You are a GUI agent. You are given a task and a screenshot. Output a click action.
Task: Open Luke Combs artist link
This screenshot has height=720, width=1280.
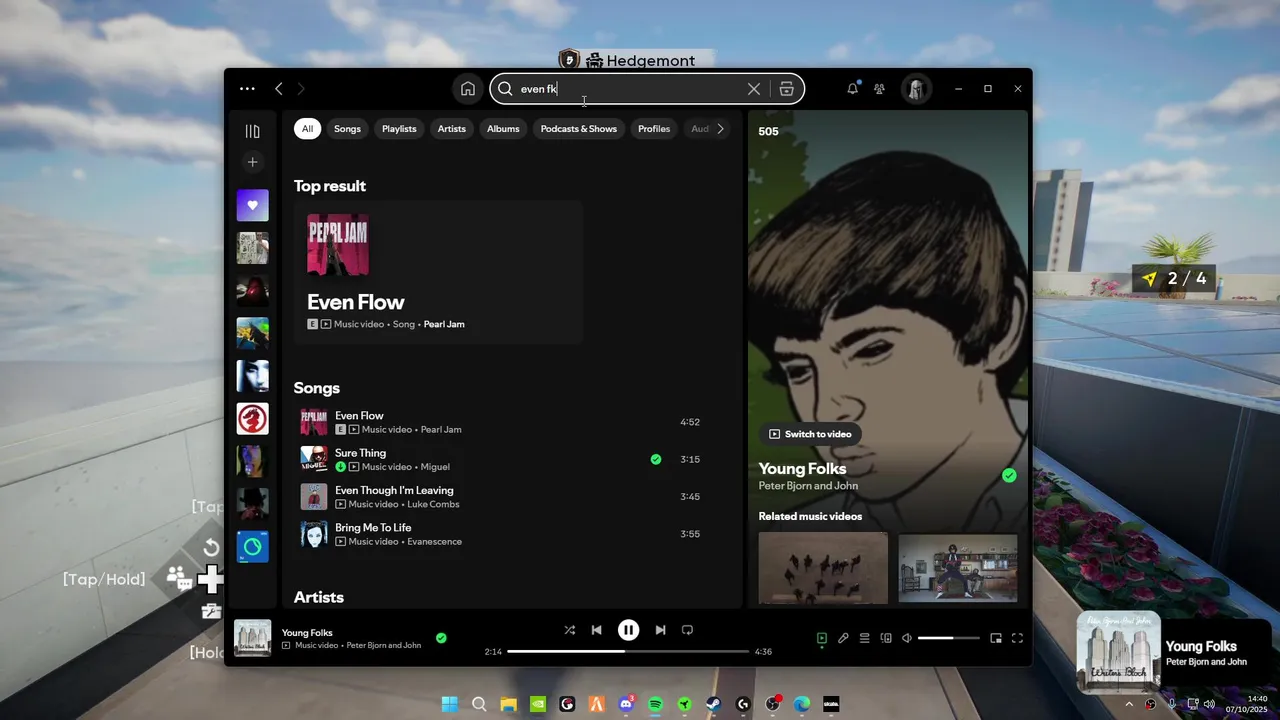[x=433, y=504]
